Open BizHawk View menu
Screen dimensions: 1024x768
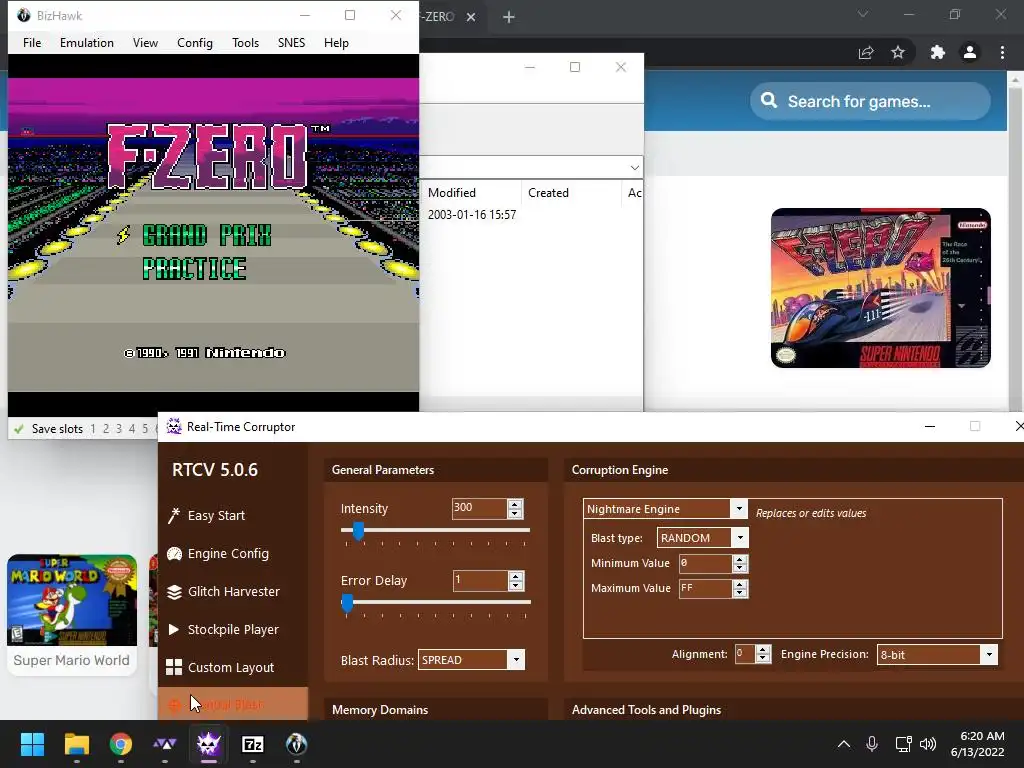click(x=145, y=42)
